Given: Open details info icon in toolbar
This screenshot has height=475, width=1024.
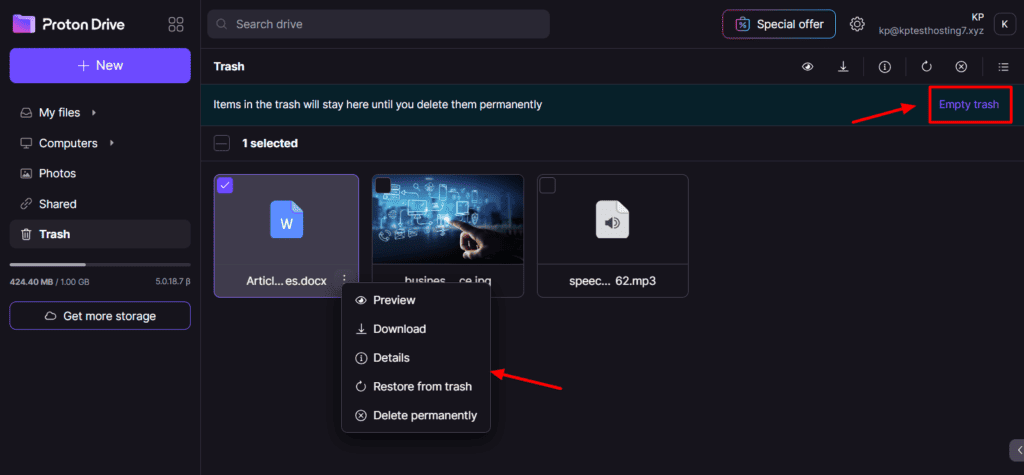Looking at the screenshot, I should tap(884, 67).
